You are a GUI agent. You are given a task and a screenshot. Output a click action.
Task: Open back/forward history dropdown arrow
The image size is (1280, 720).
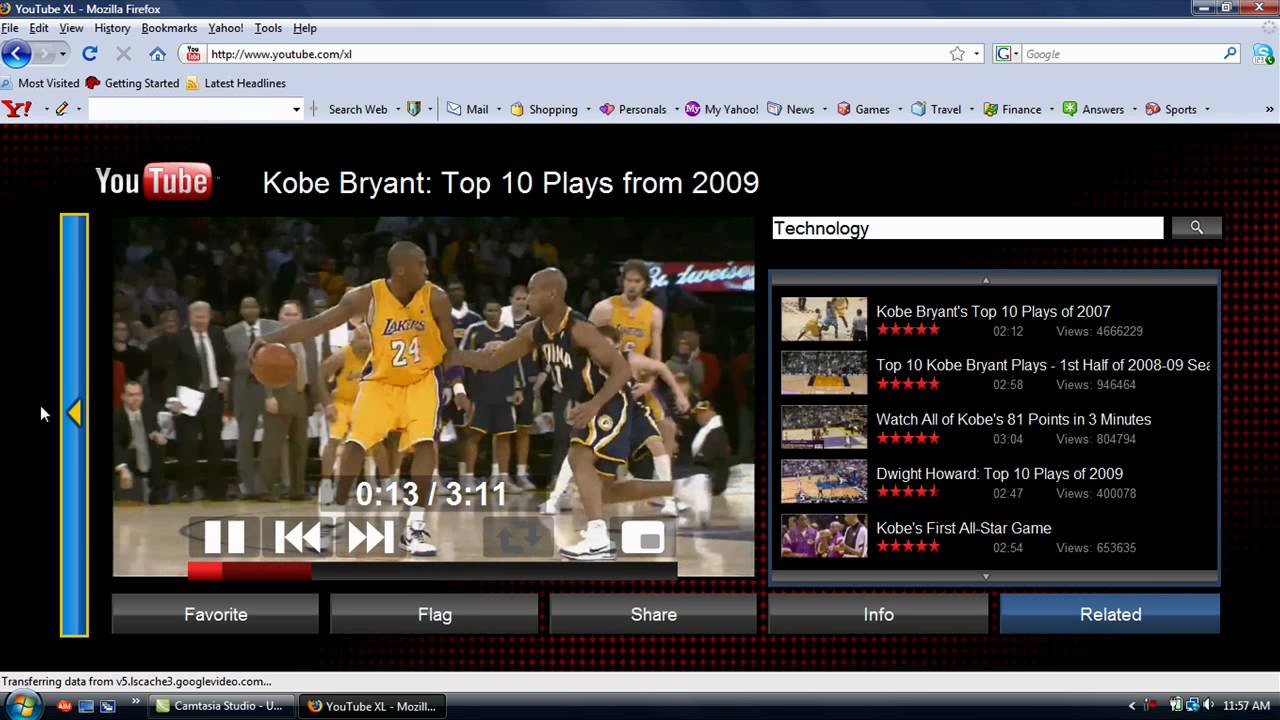click(63, 54)
